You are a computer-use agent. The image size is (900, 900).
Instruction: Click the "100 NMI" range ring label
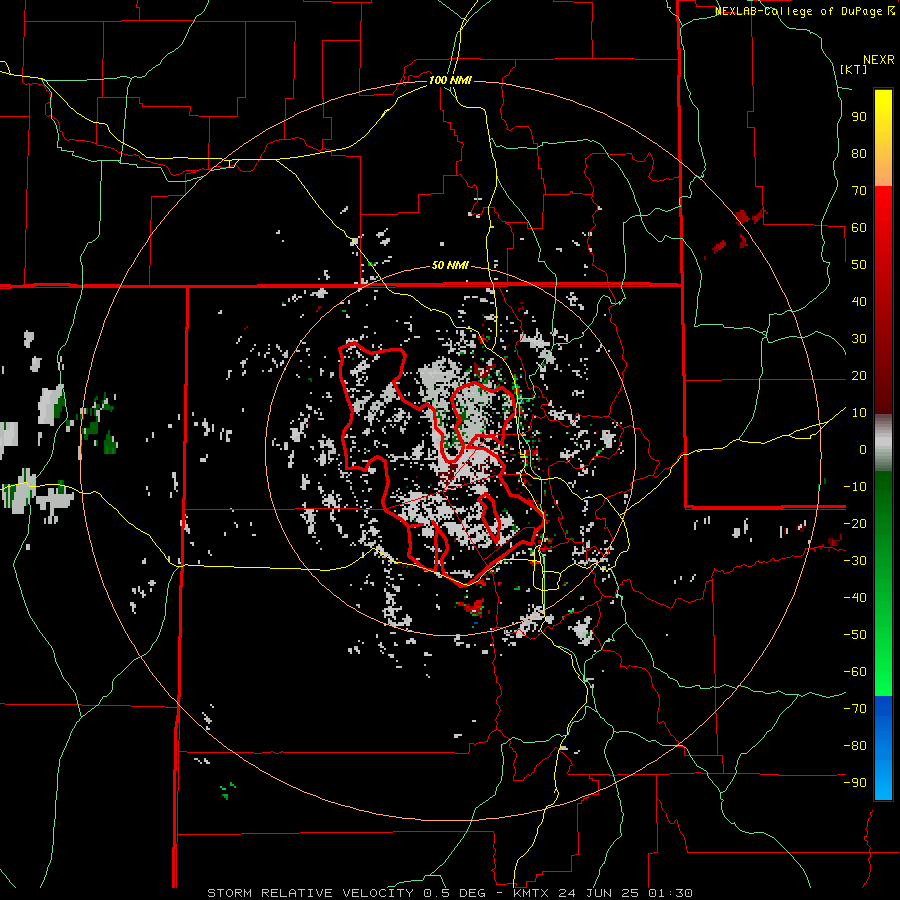point(450,80)
